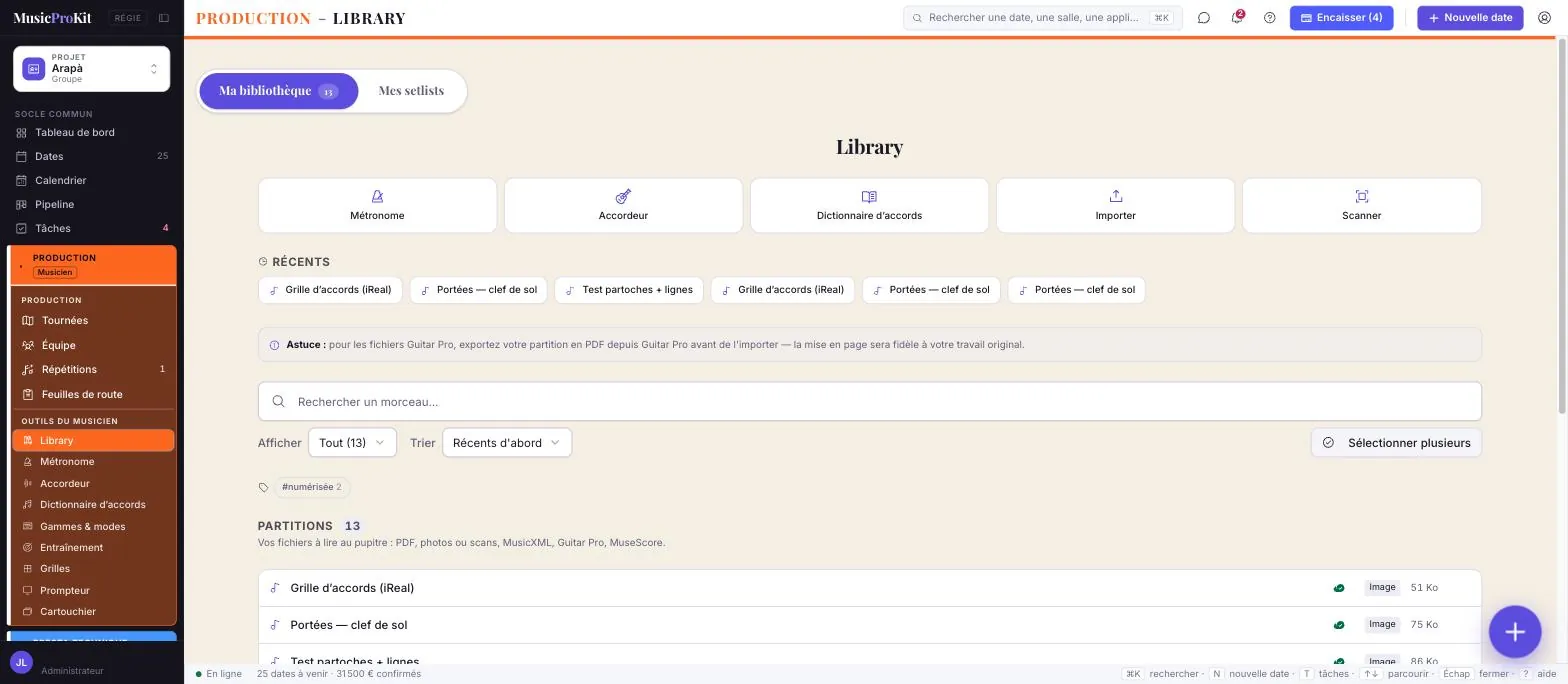Click the En ligne status indicator

(219, 674)
